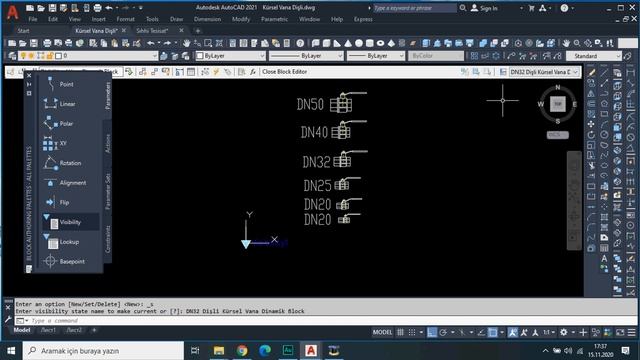Click the Torus solid modeling icon
The image size is (640, 360).
click(380, 43)
